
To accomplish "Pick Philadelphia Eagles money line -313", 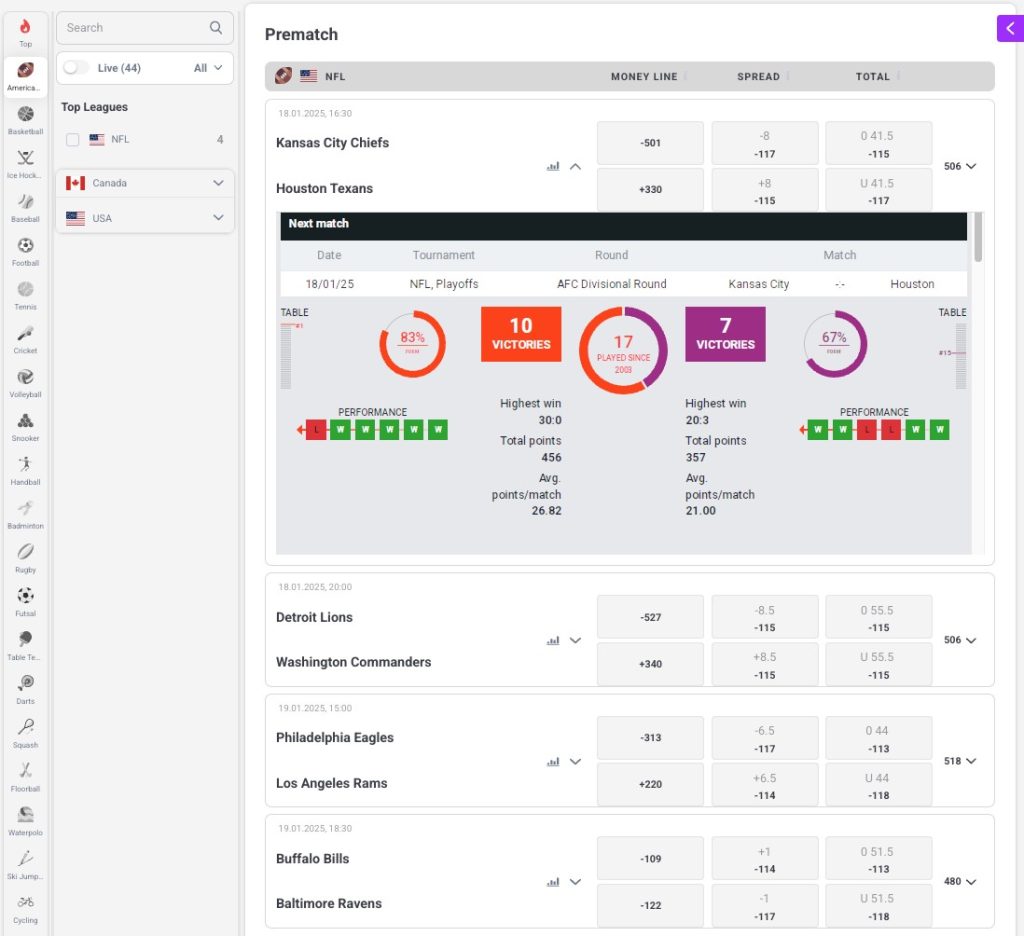I will click(x=650, y=738).
